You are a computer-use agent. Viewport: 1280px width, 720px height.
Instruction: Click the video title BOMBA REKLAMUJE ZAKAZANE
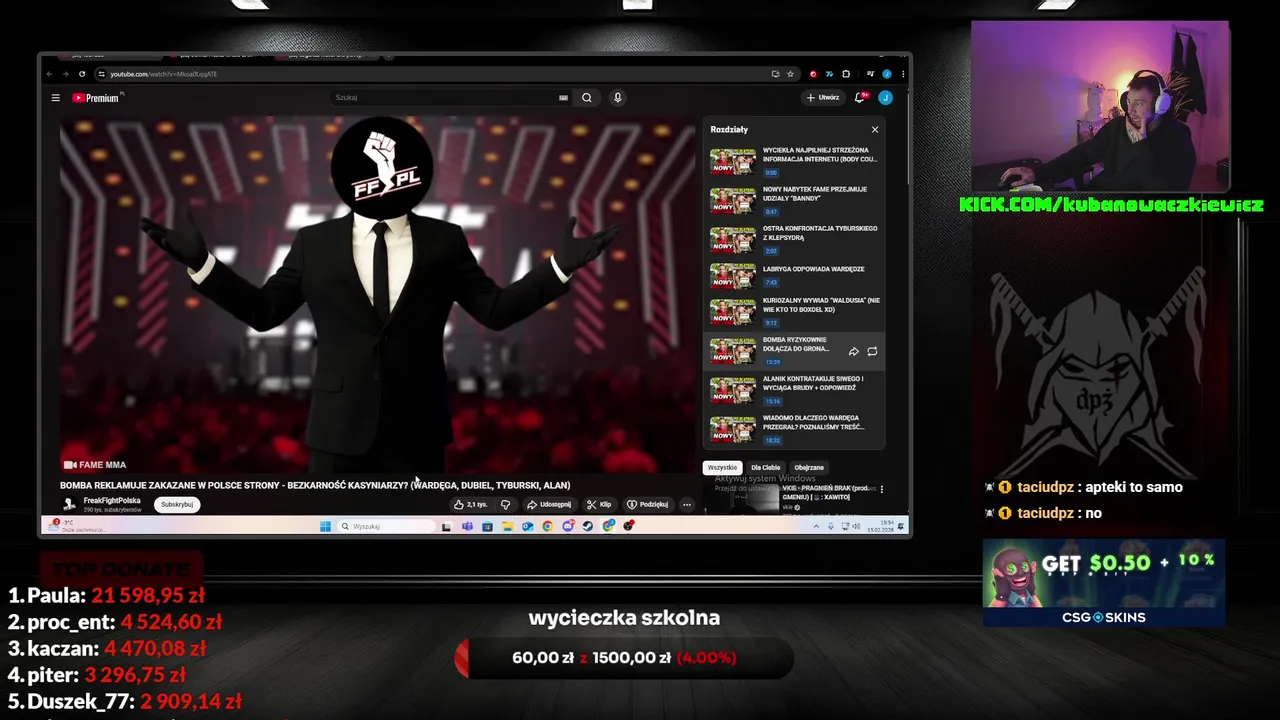pos(315,485)
